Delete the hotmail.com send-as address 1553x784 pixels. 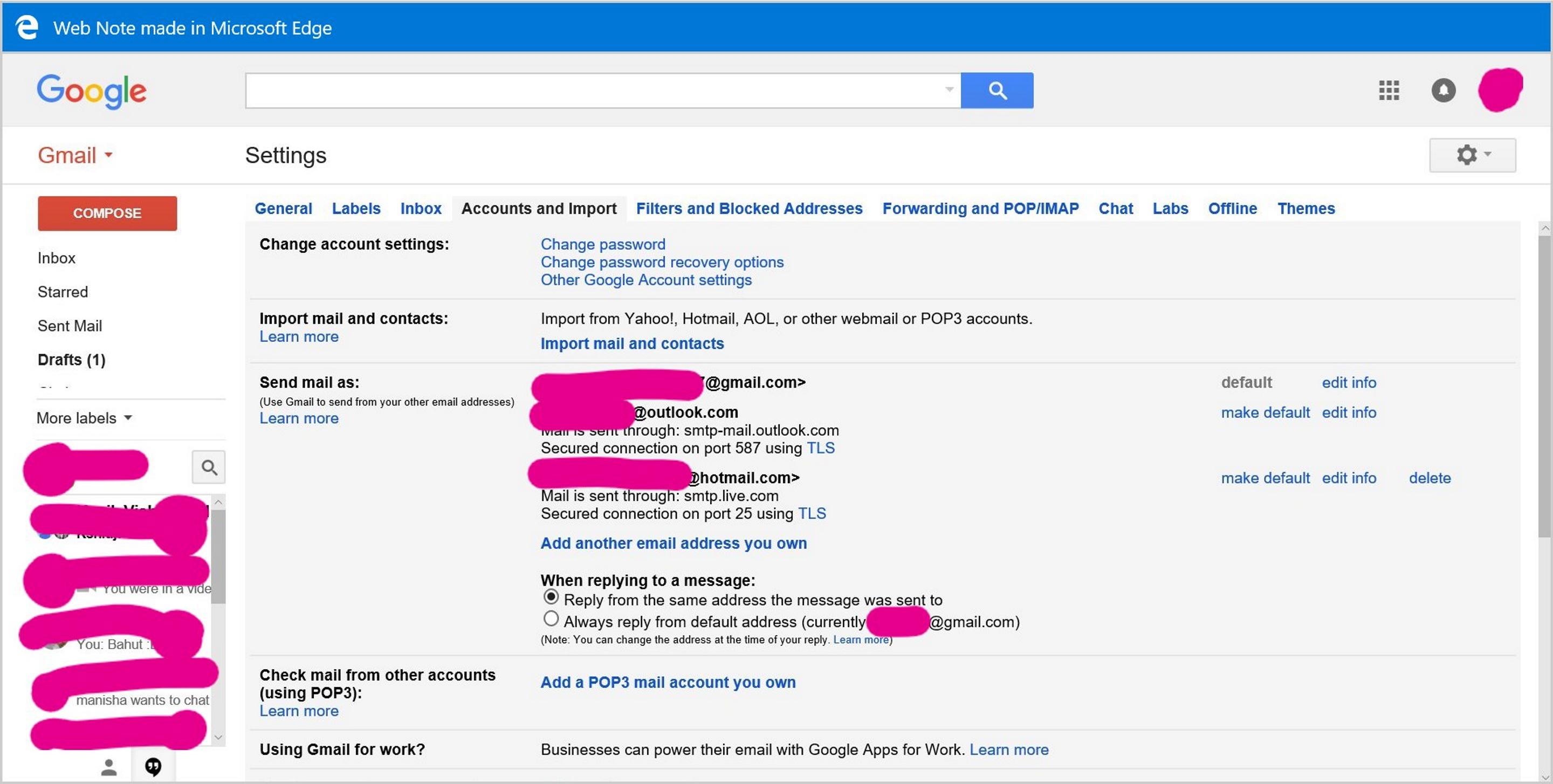[1430, 478]
